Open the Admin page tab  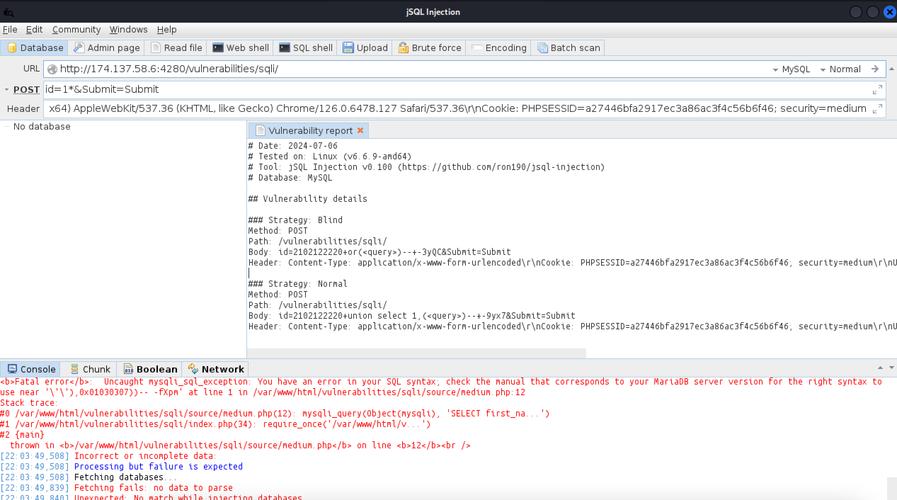[107, 48]
